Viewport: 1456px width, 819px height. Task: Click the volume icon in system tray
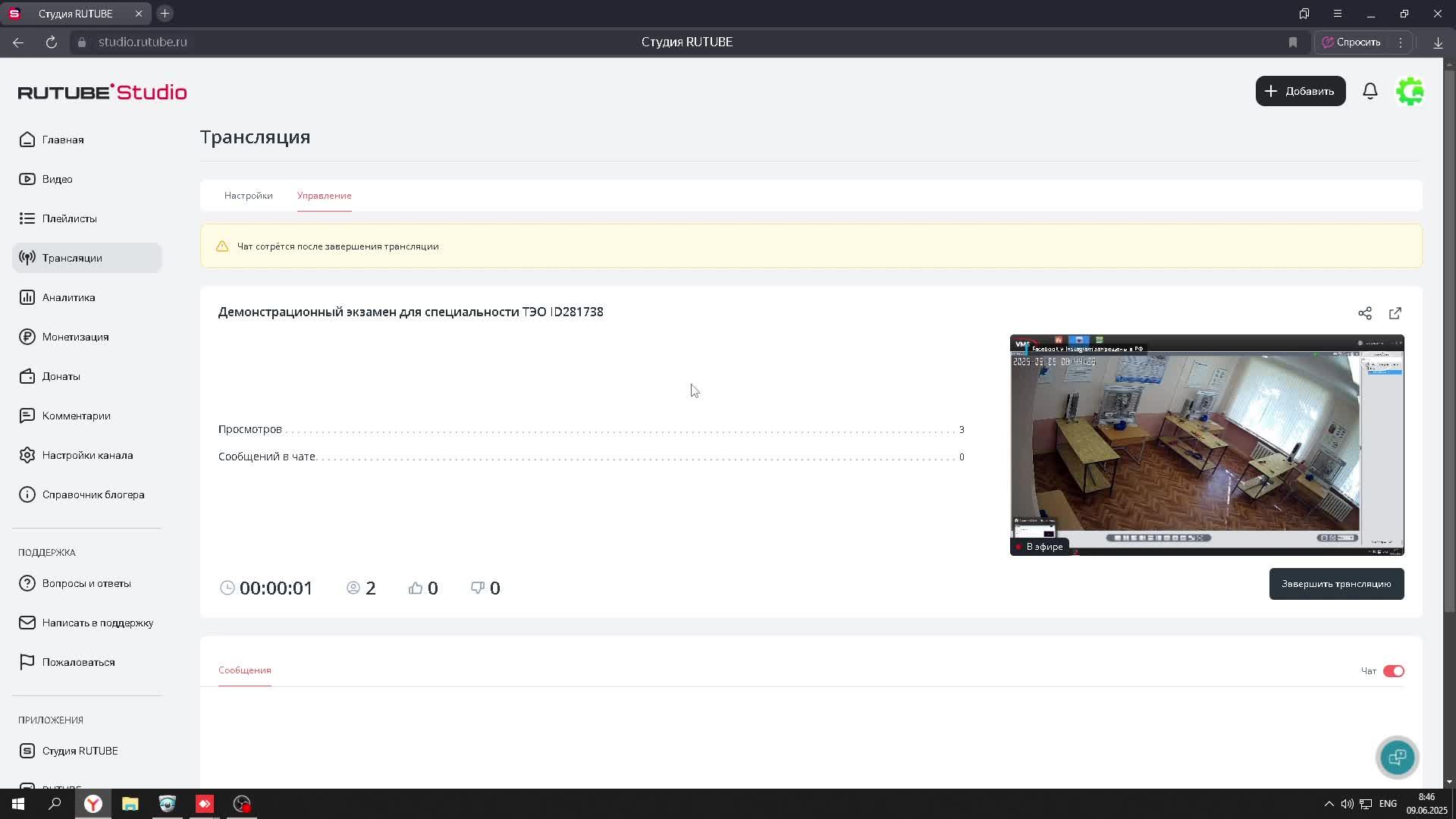(1347, 804)
